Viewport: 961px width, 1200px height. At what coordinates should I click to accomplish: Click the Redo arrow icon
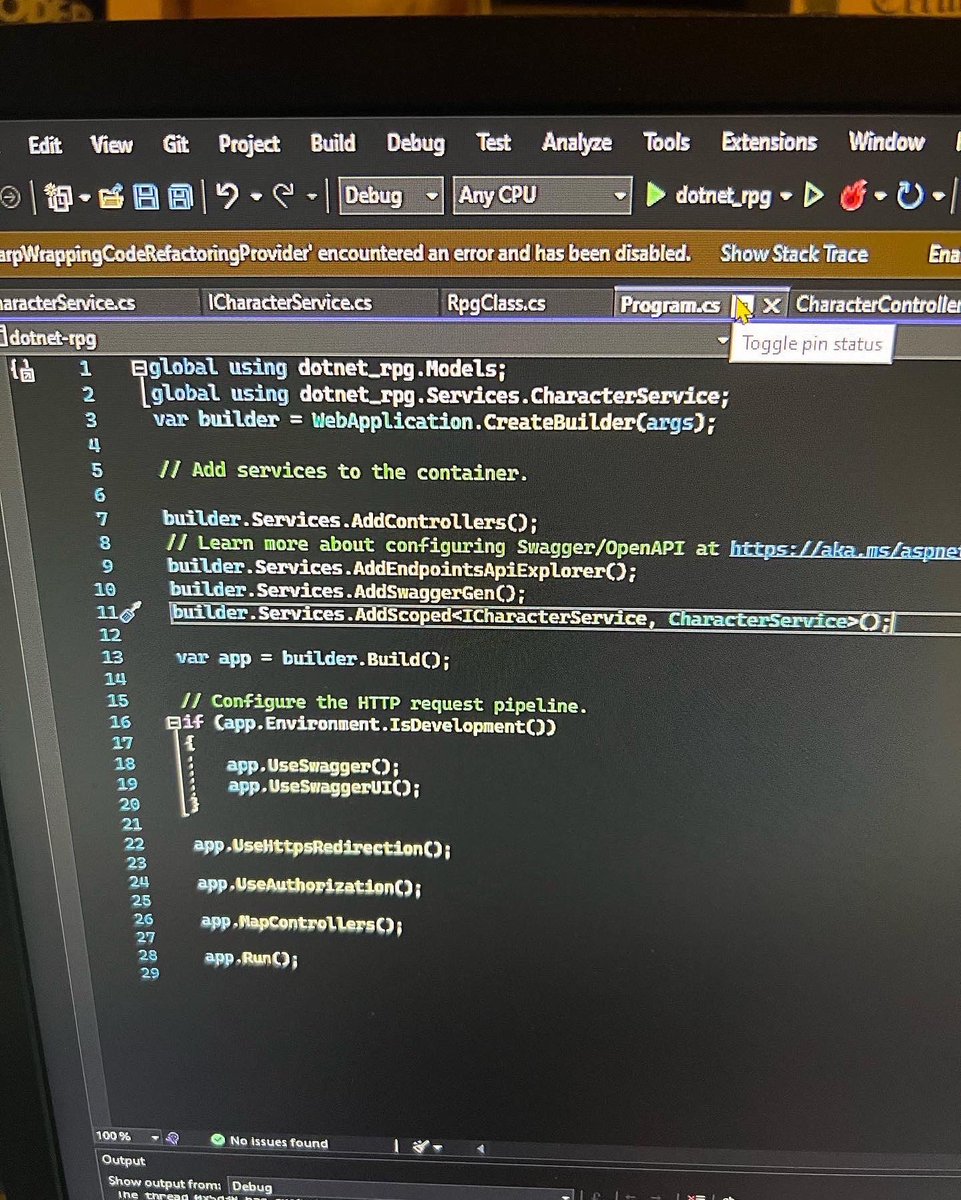click(x=283, y=195)
